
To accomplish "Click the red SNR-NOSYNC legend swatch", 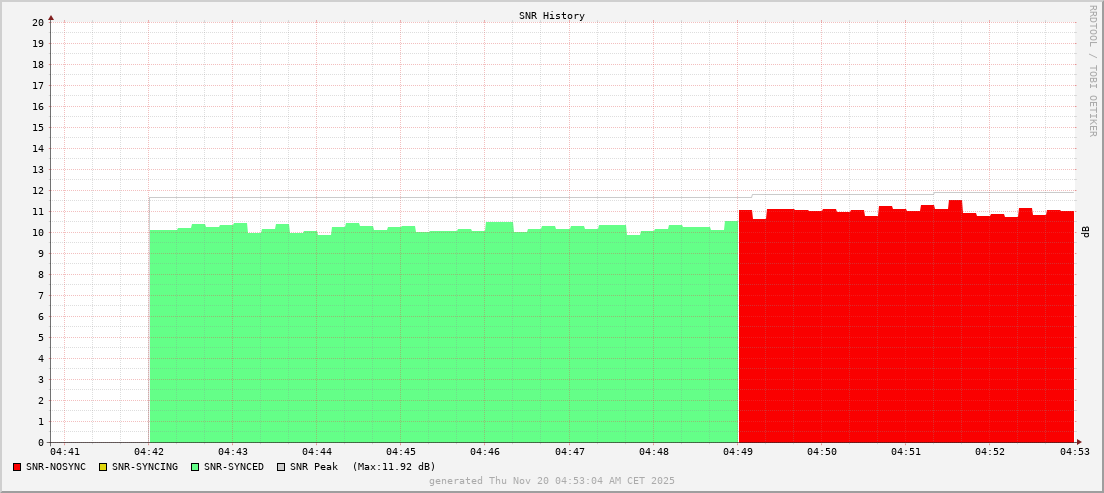I will [x=17, y=467].
